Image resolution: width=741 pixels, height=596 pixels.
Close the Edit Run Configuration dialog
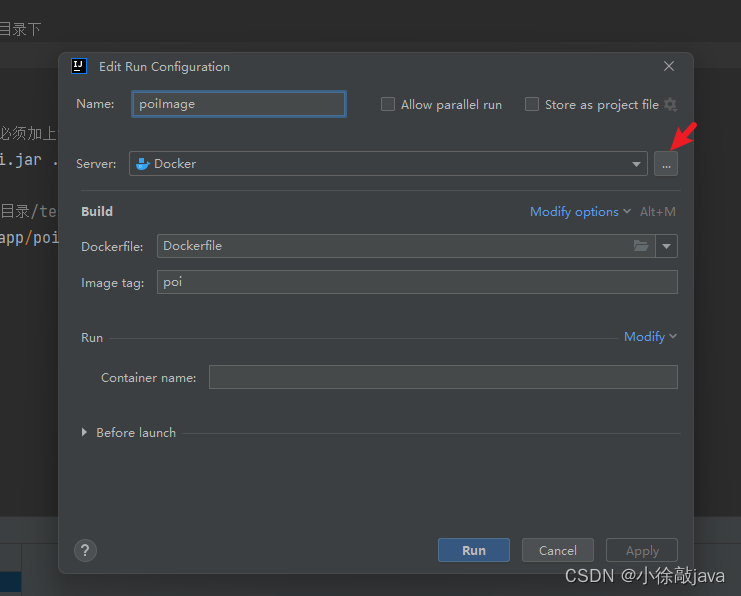tap(669, 66)
